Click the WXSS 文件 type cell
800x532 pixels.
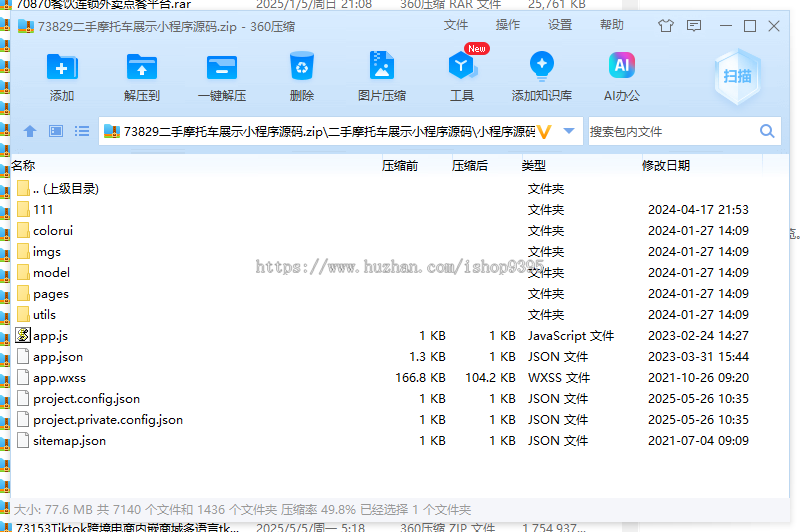coord(559,377)
